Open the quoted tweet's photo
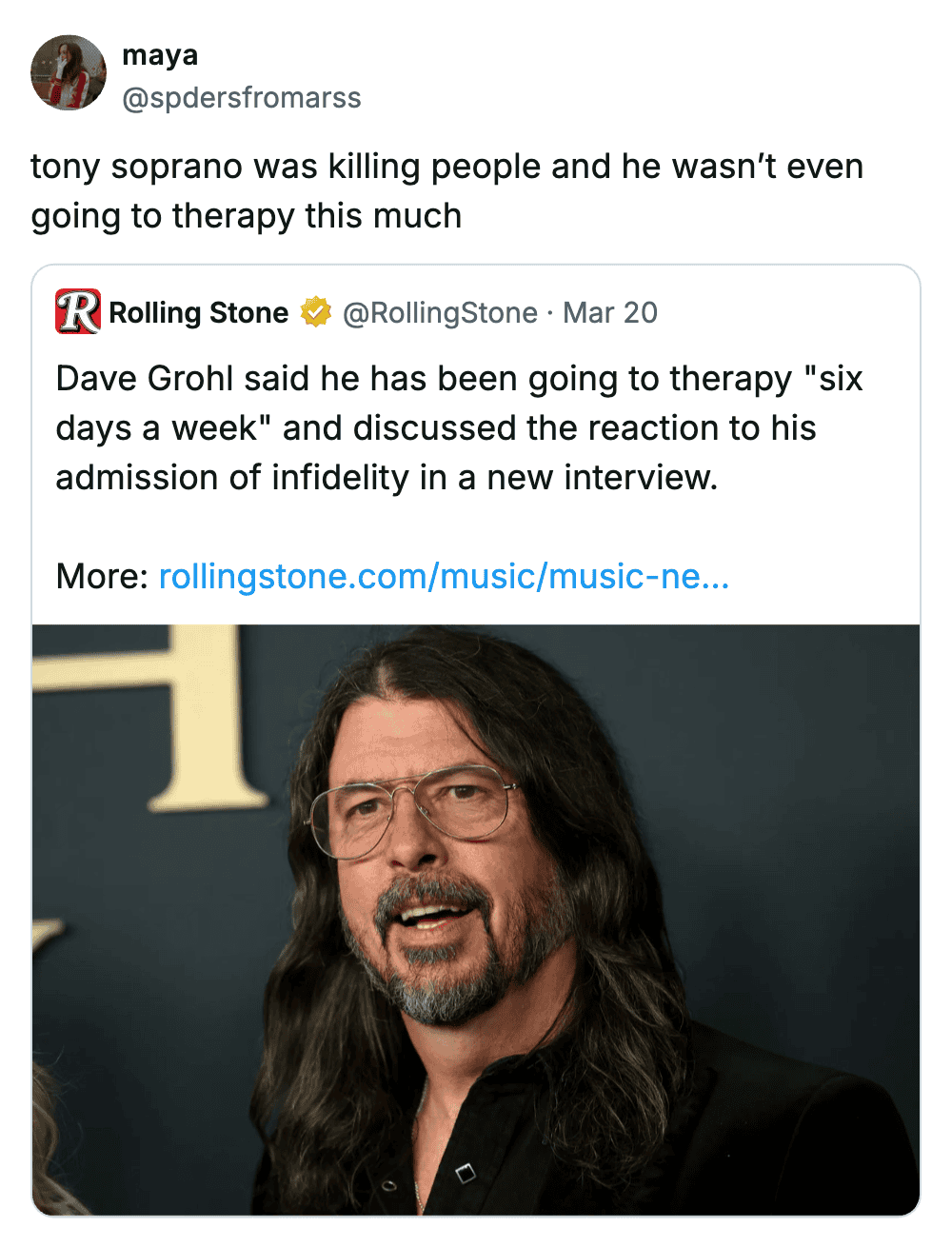Viewport: 952px width, 1247px height. (476, 919)
